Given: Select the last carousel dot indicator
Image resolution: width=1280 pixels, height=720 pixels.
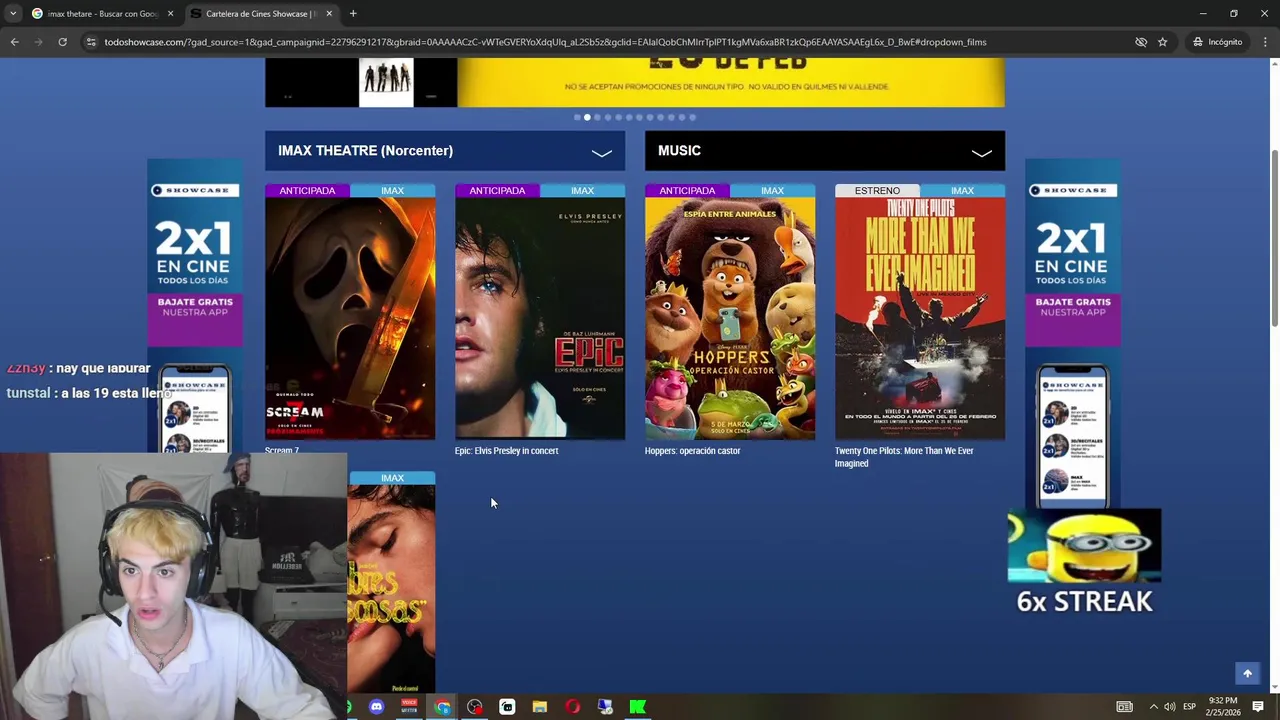Looking at the screenshot, I should [x=692, y=117].
